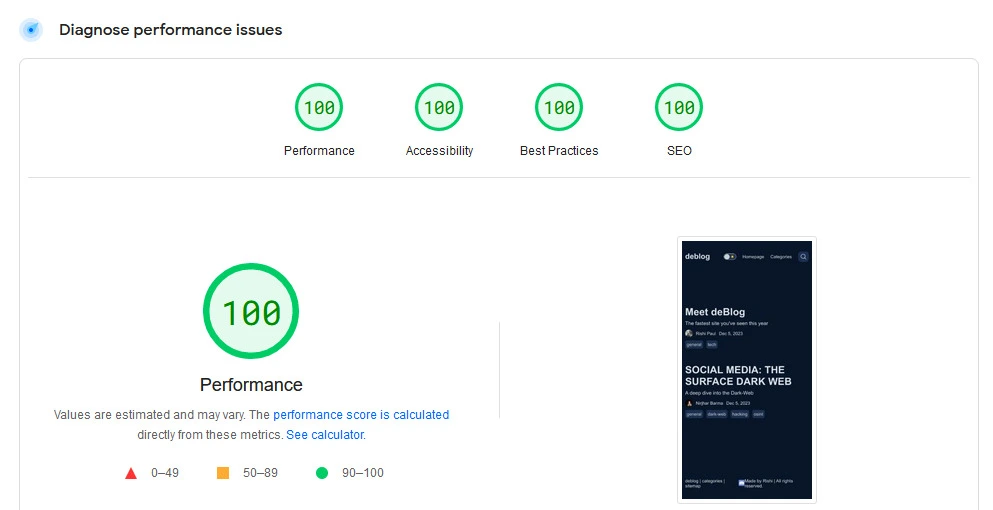Screen dimensions: 993x510
Task: Click the Diagnose performance issues speedometer icon
Action: [x=31, y=30]
